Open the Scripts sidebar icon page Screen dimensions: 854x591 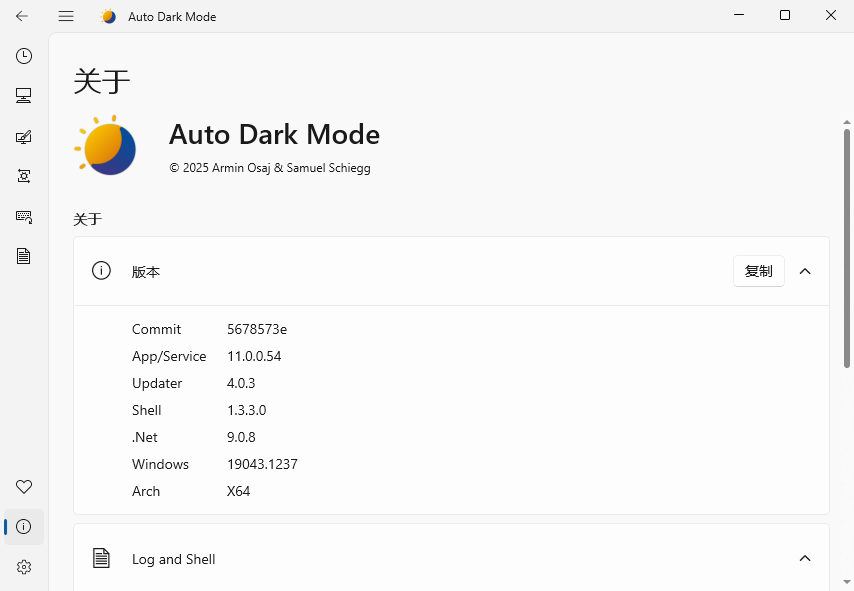click(24, 176)
